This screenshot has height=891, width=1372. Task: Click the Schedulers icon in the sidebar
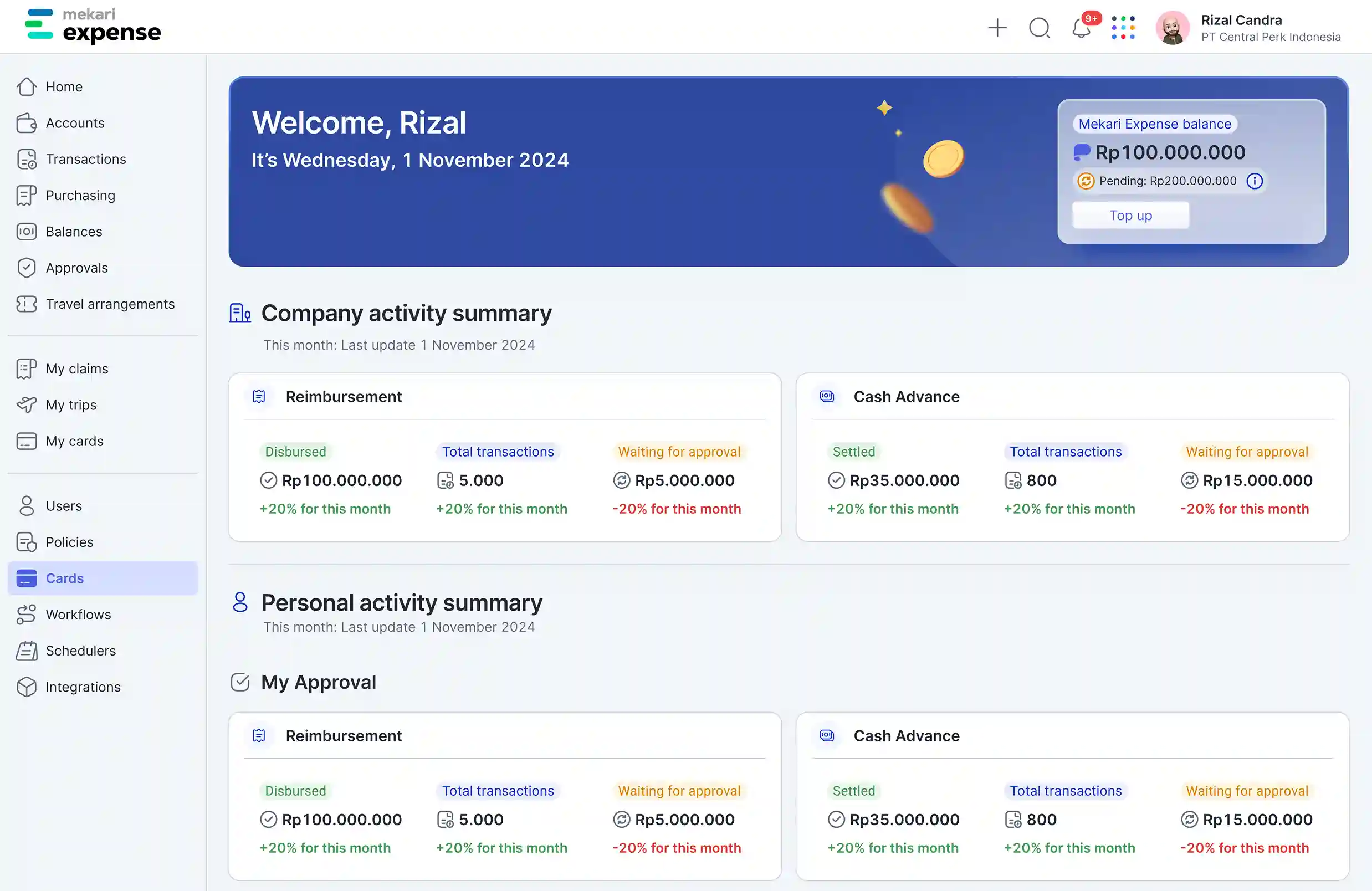click(x=27, y=651)
